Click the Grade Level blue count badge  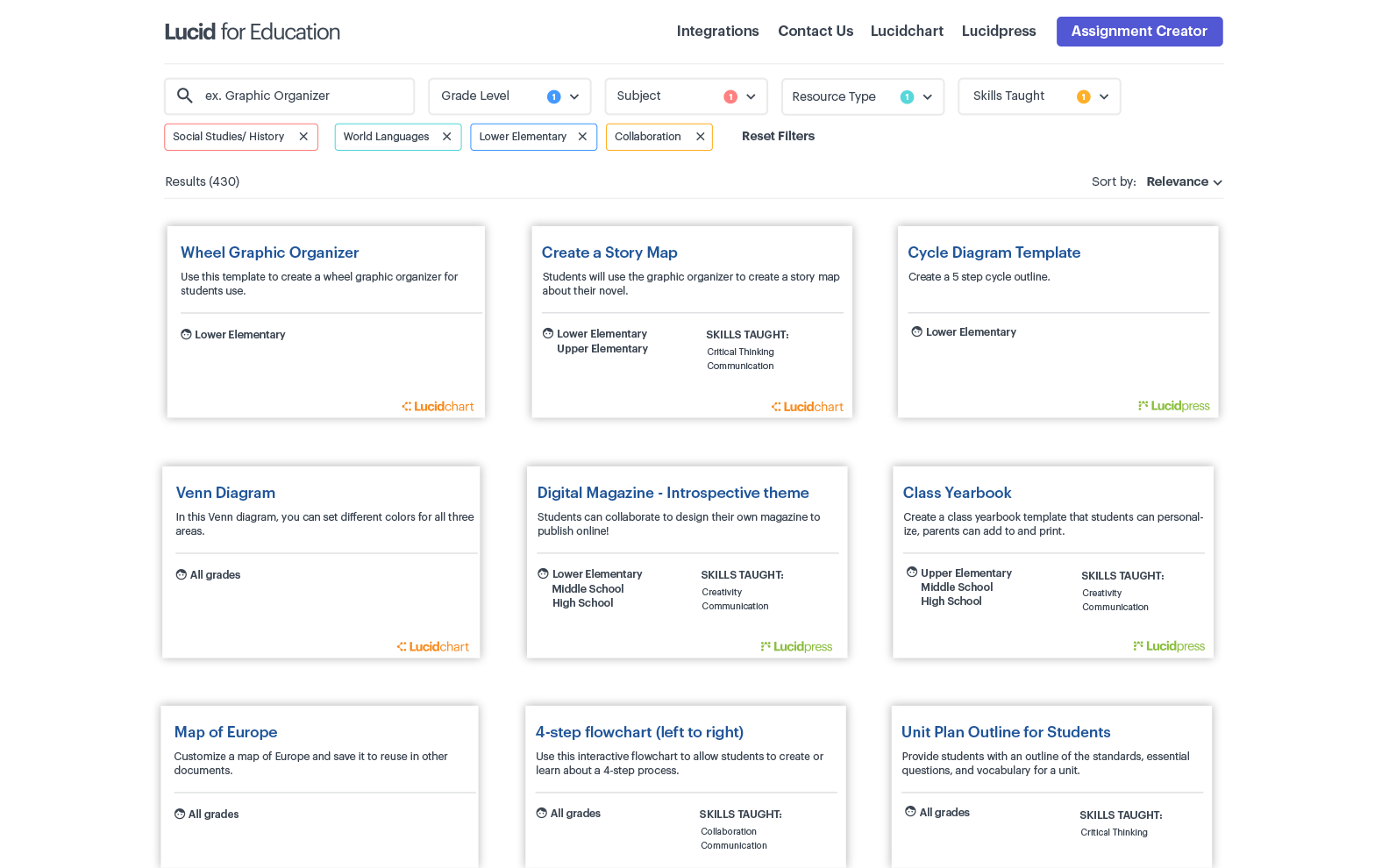tap(554, 96)
